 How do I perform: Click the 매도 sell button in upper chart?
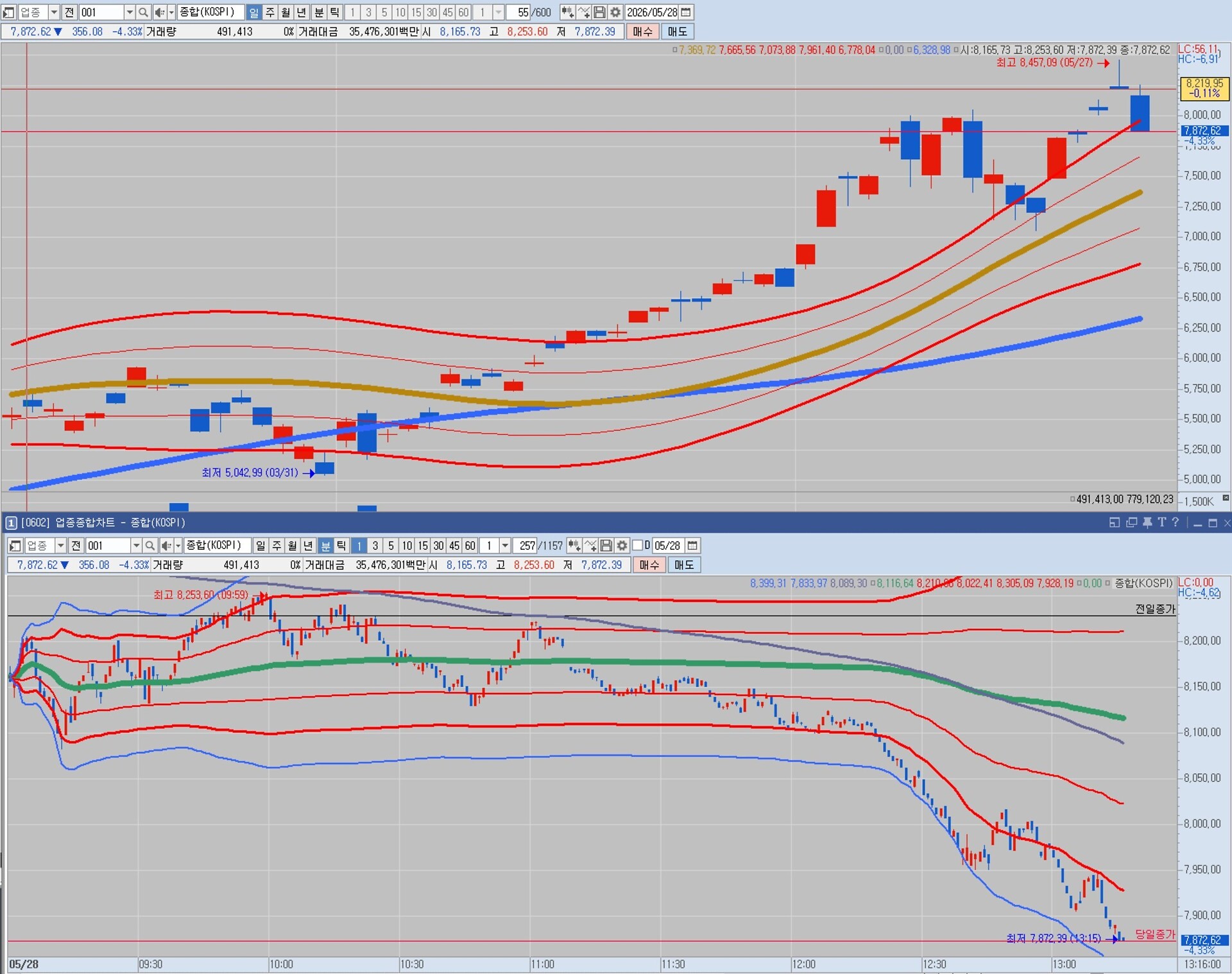click(677, 31)
